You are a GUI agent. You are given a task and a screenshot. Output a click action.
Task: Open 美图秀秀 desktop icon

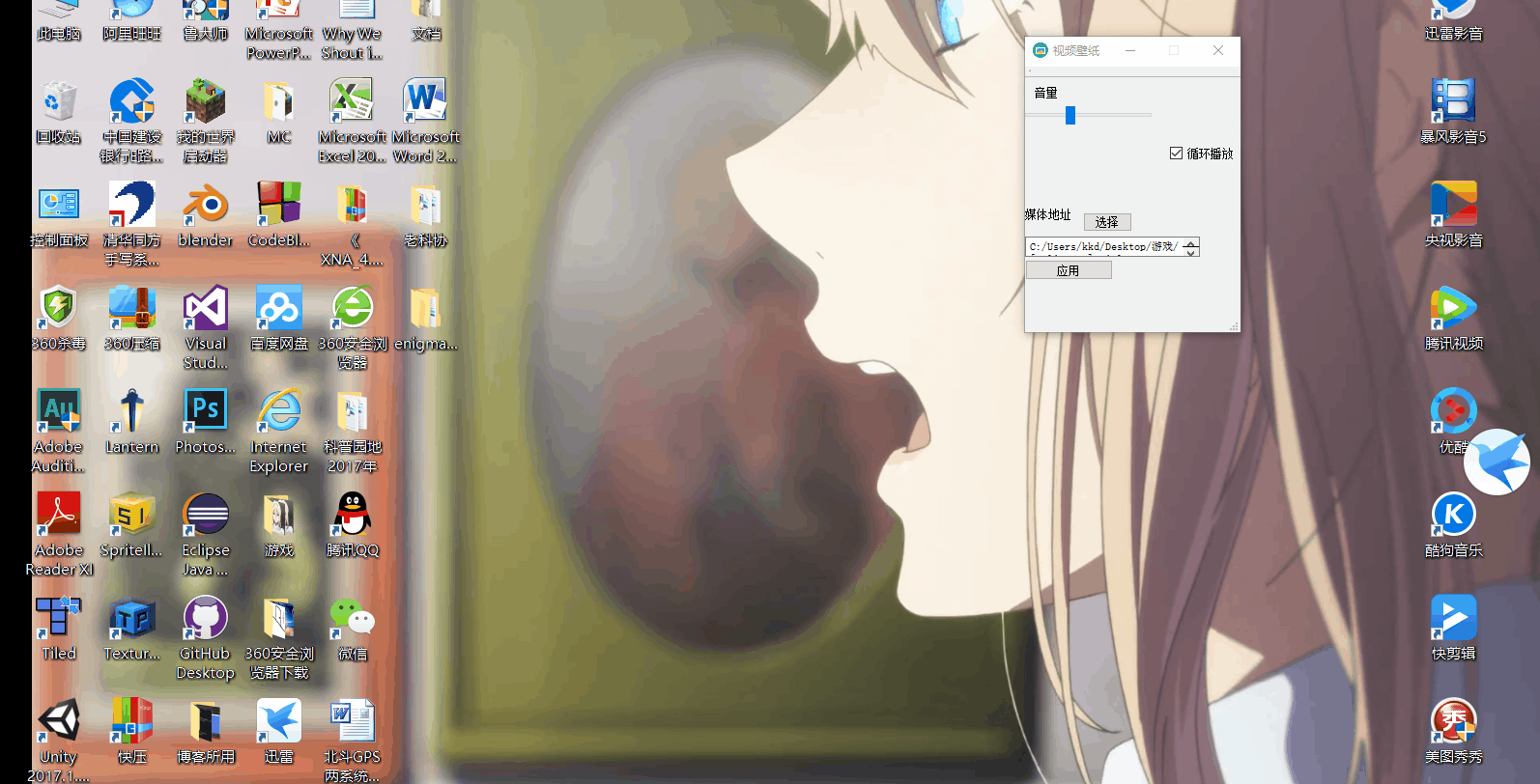1454,720
